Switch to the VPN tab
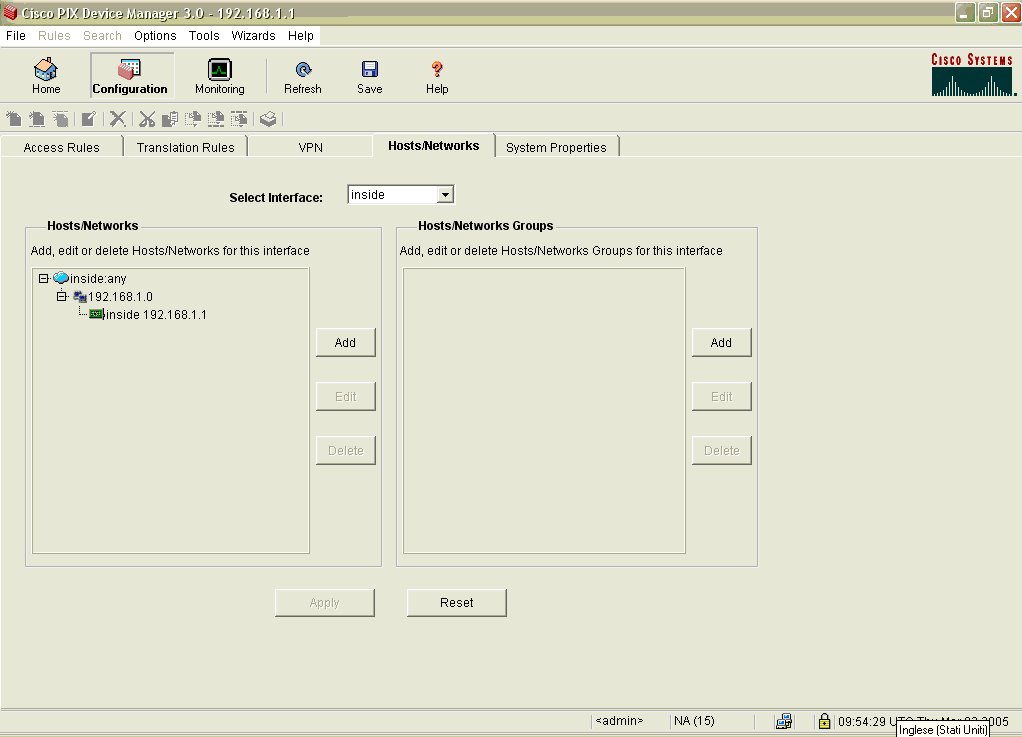Viewport: 1022px width, 737px height. tap(310, 147)
